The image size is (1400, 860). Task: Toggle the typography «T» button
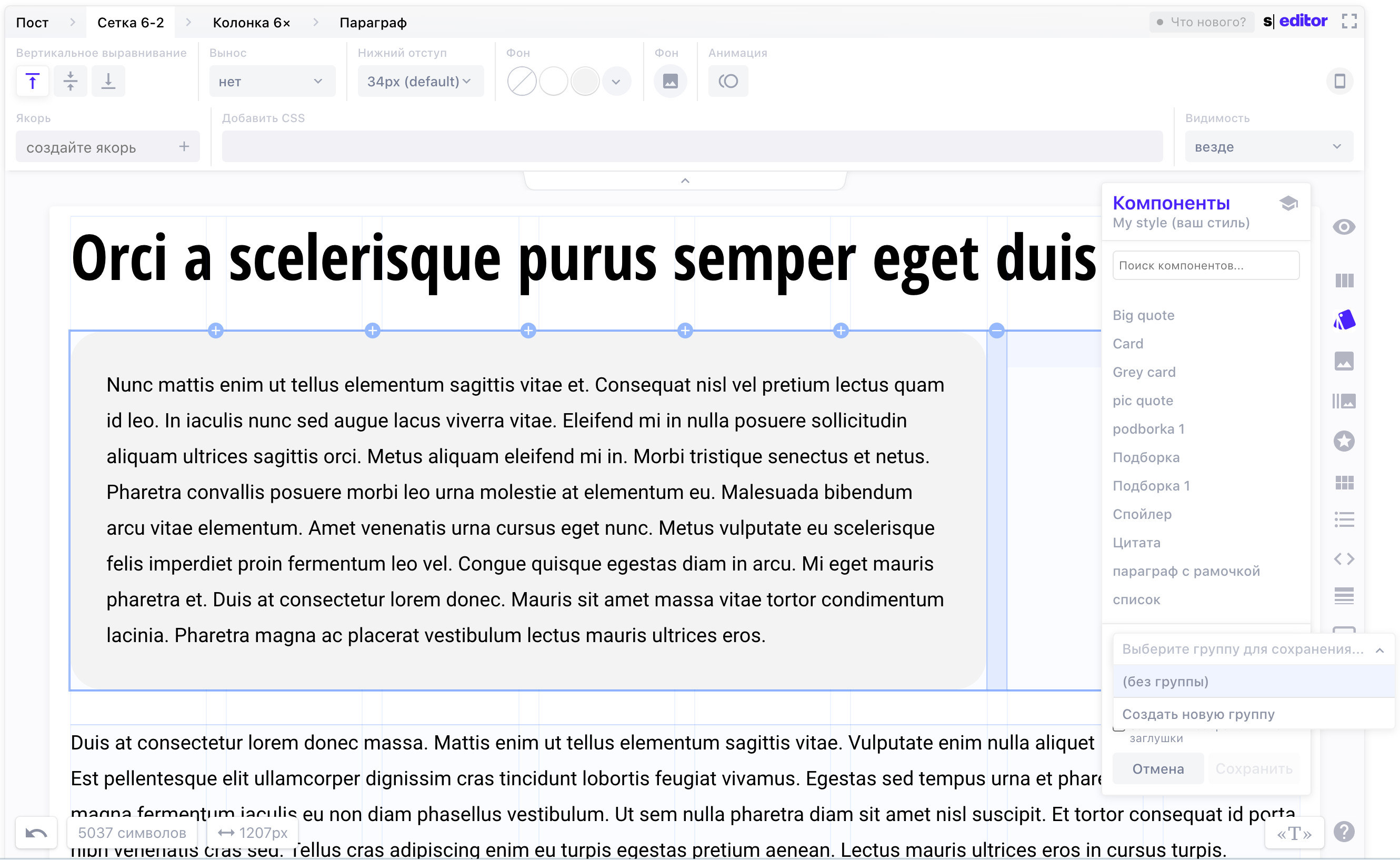click(x=1294, y=834)
